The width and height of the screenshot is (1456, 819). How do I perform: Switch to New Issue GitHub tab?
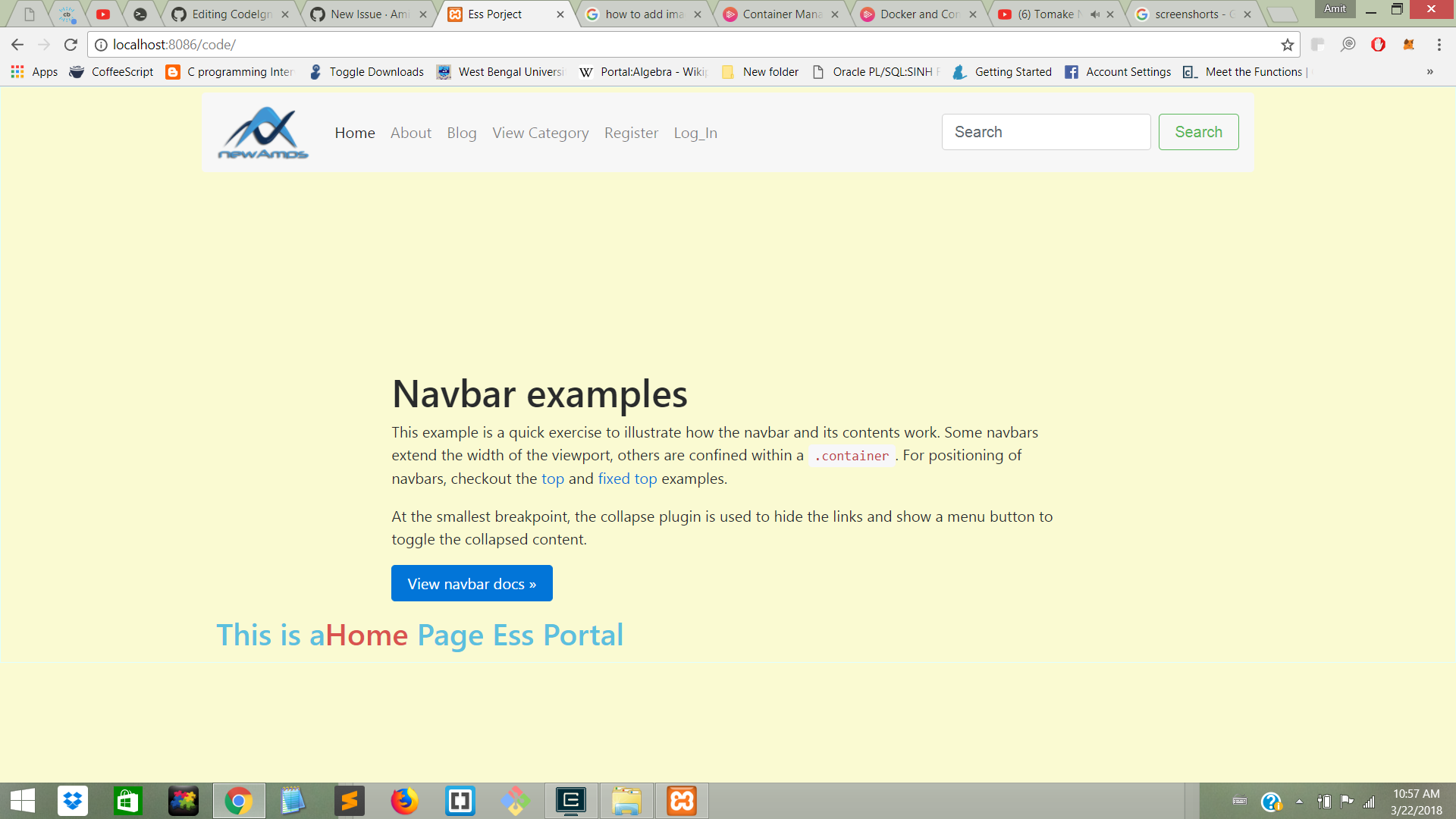pos(369,14)
